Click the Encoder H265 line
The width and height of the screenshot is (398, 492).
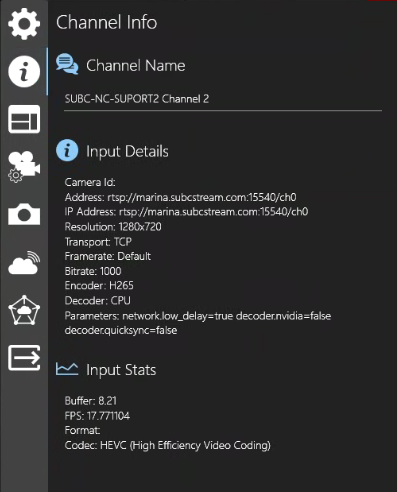pos(99,286)
